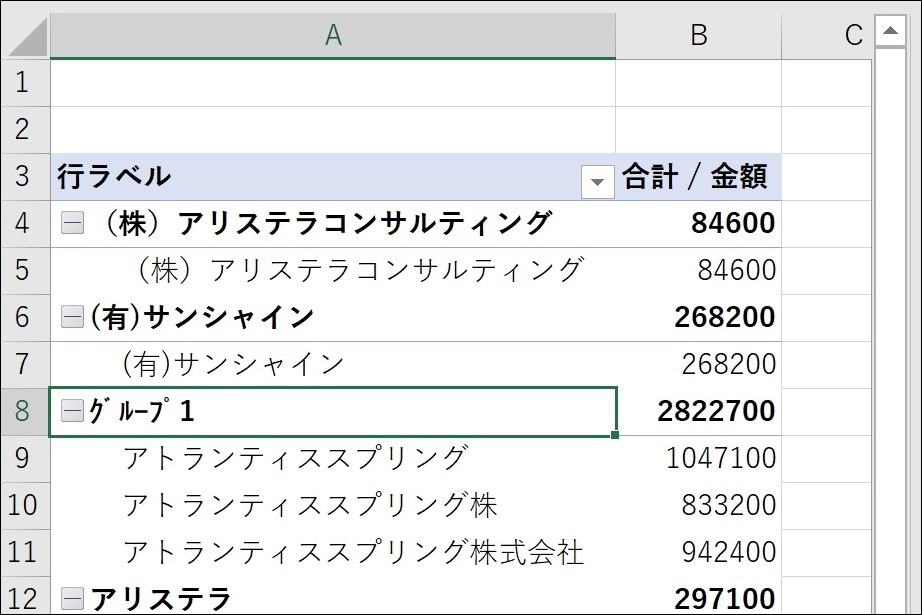Select the (有)サンシャイン child item in row 7
The height and width of the screenshot is (615, 922).
tap(233, 364)
